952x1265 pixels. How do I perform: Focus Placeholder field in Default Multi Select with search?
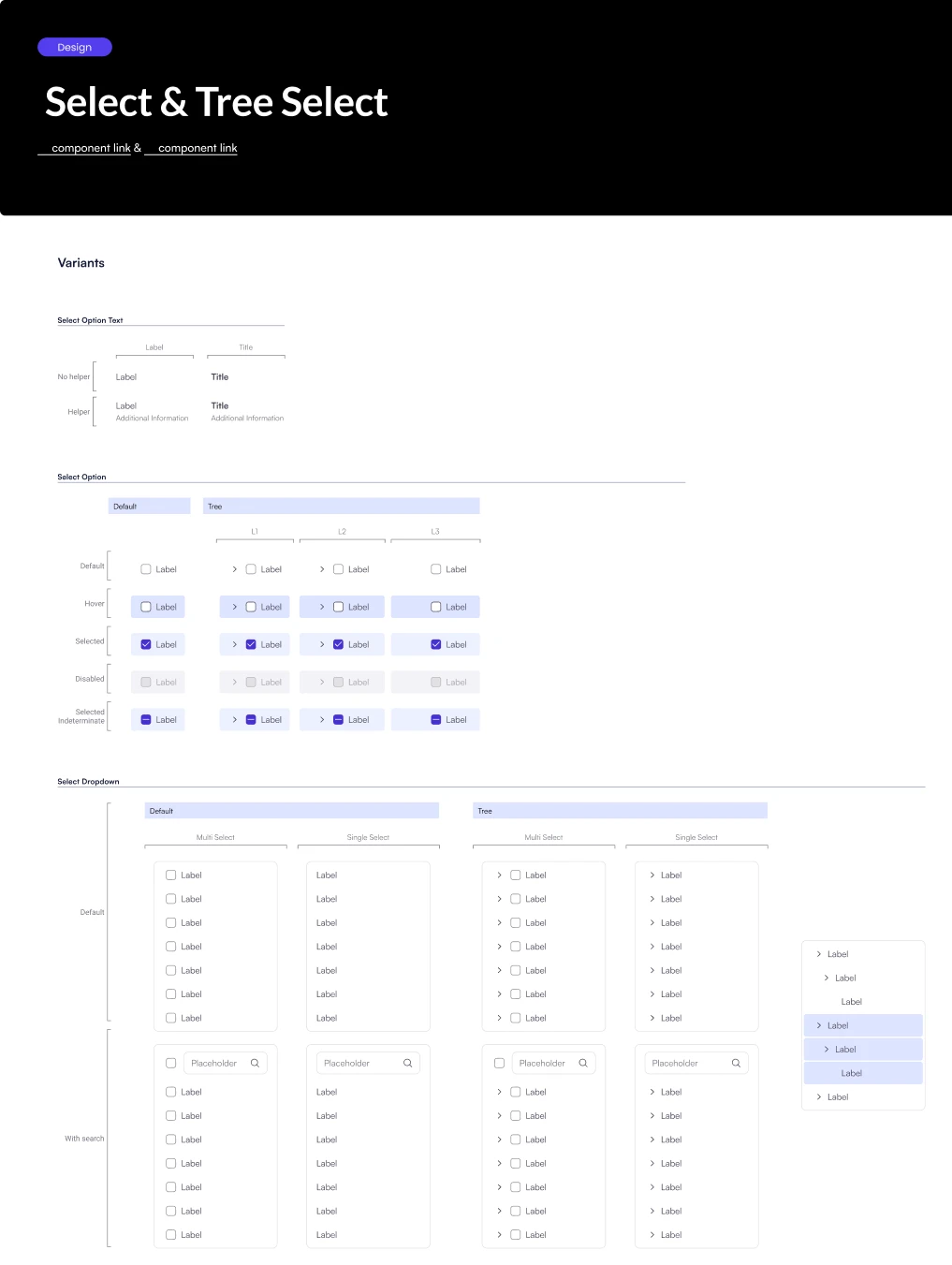tap(225, 1063)
